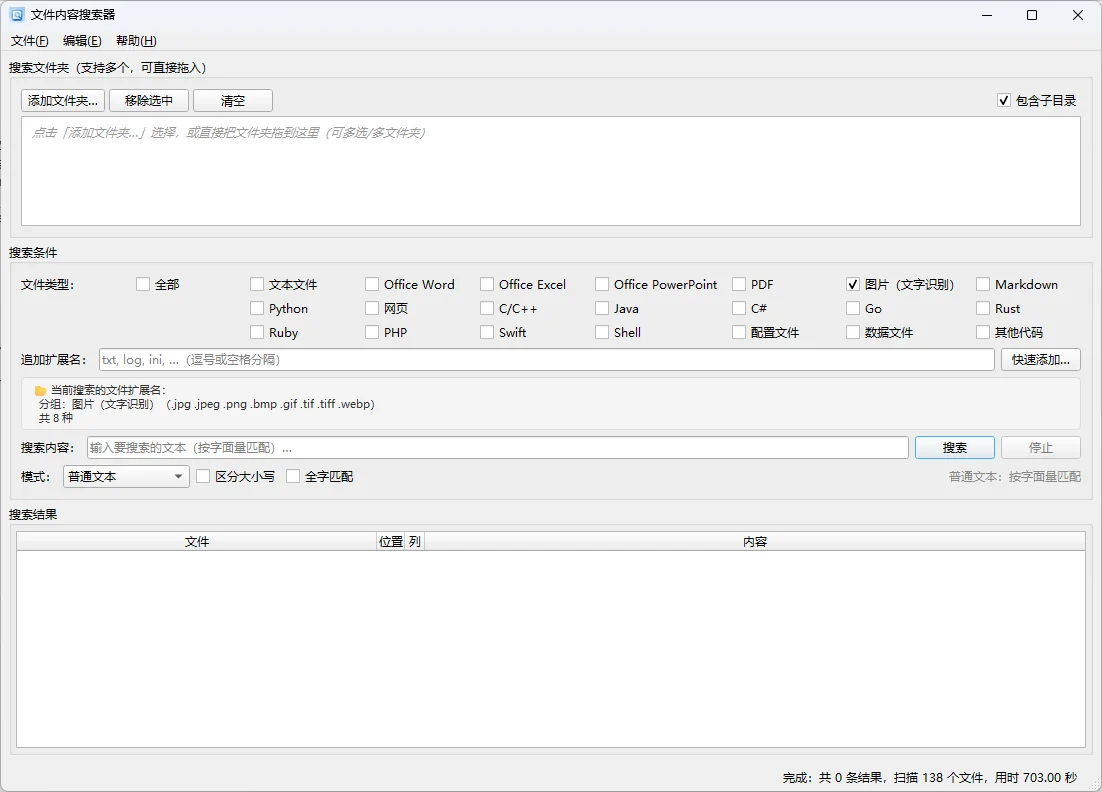The height and width of the screenshot is (792, 1102).
Task: Open the 文件(F) menu
Action: click(x=30, y=41)
